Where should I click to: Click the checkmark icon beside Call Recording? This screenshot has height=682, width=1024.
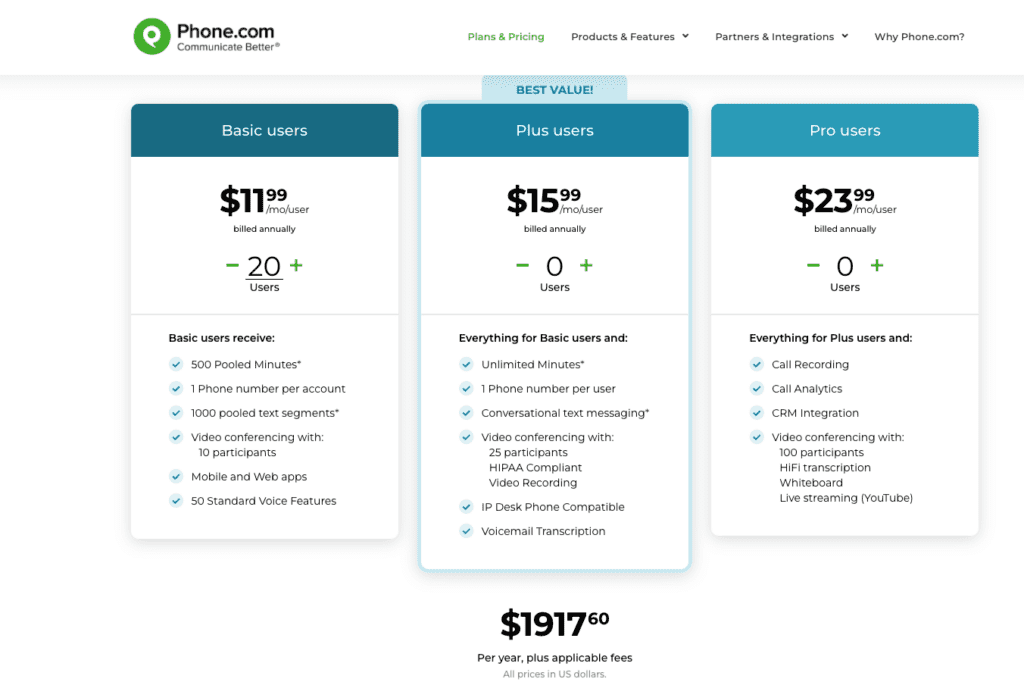pos(757,364)
